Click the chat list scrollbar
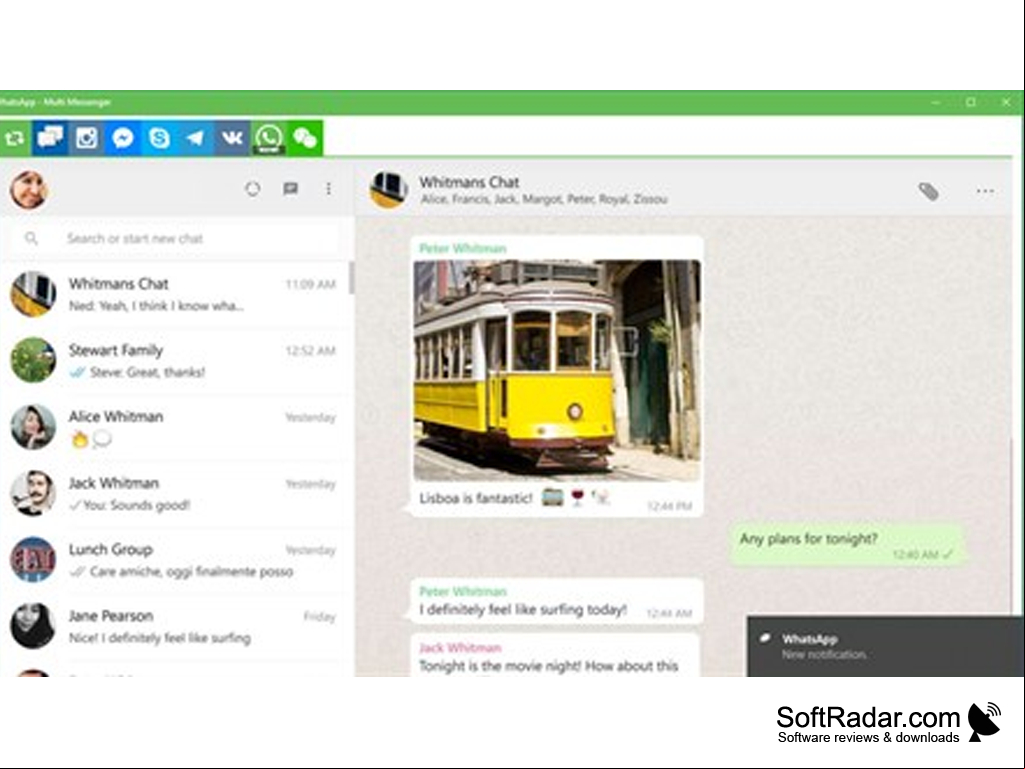This screenshot has height=769, width=1025. pos(352,279)
